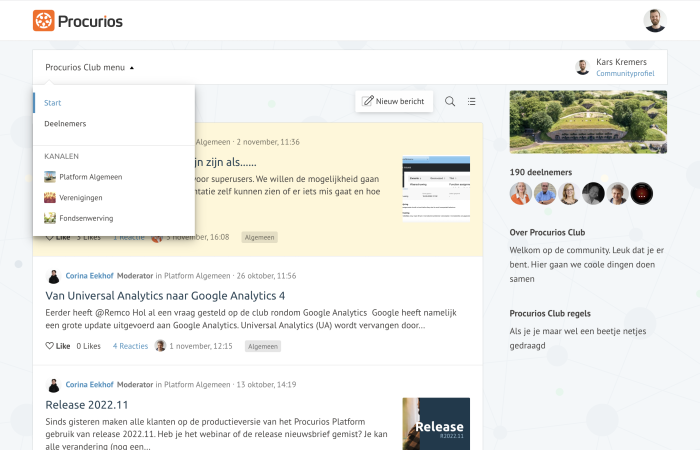Click Corina Eekhof avatar on Analytics post
700x450 pixels.
(54, 276)
